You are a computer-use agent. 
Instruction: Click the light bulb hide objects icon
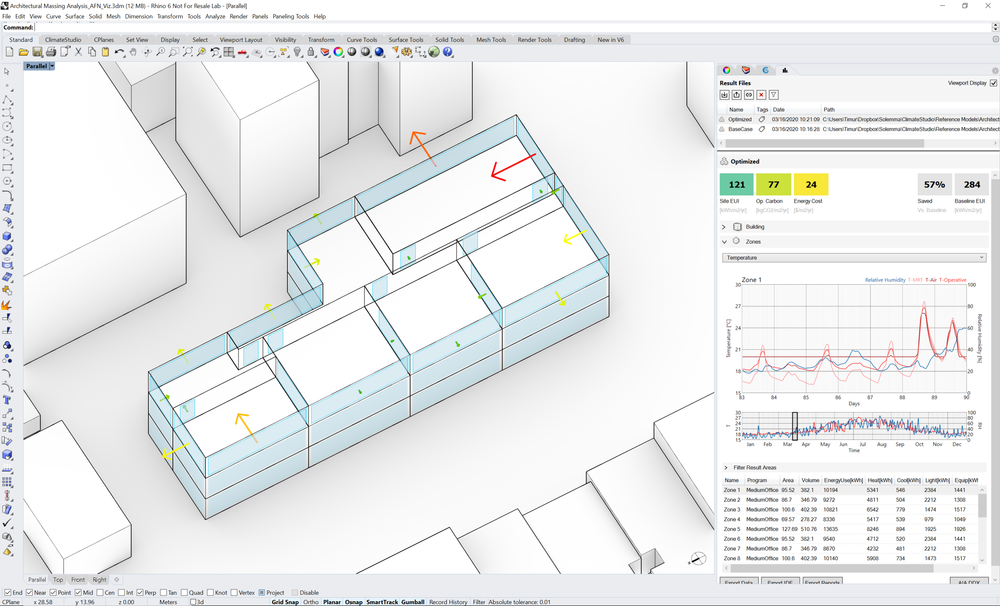297,52
